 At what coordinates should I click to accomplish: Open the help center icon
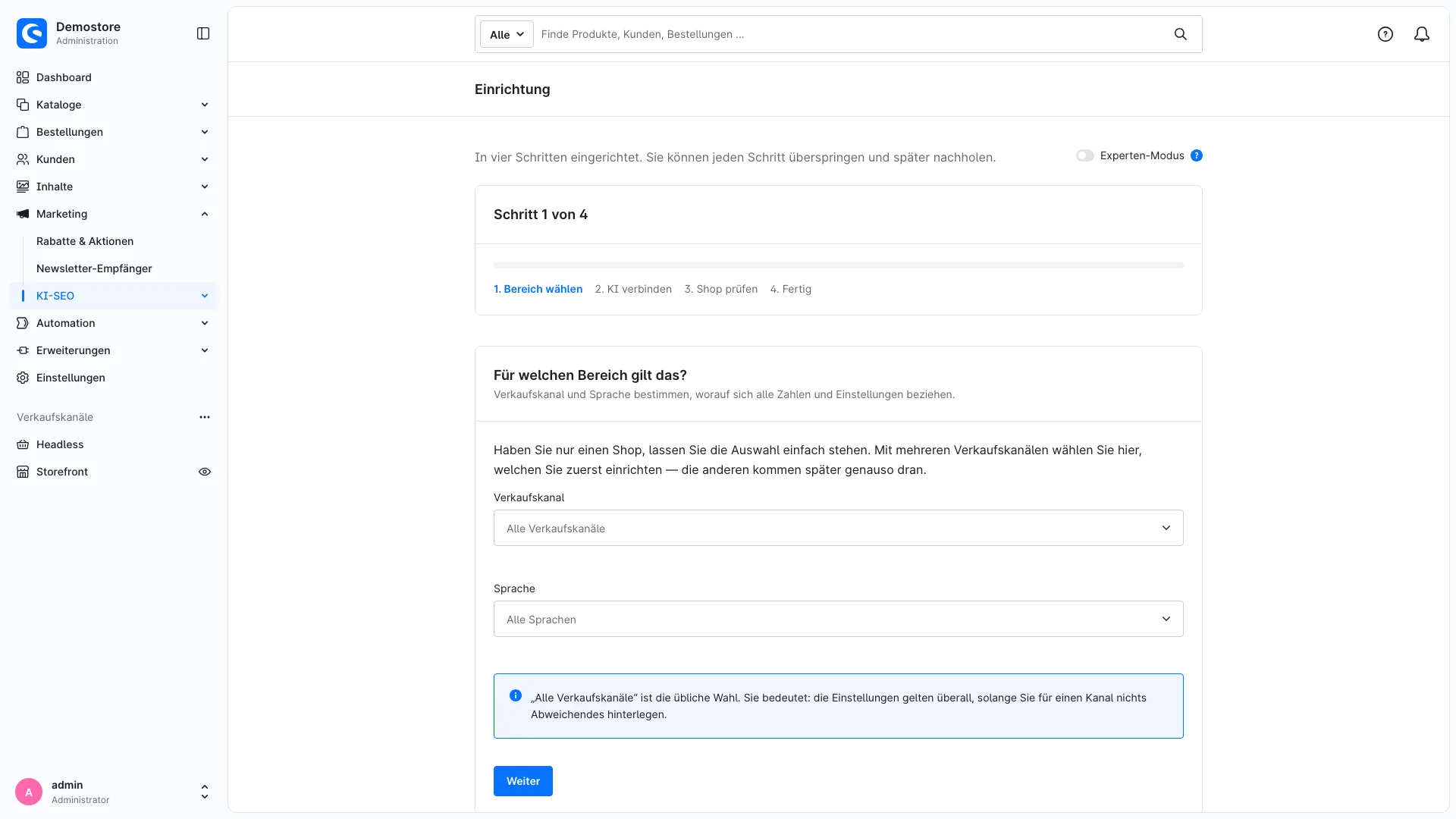pyautogui.click(x=1385, y=34)
